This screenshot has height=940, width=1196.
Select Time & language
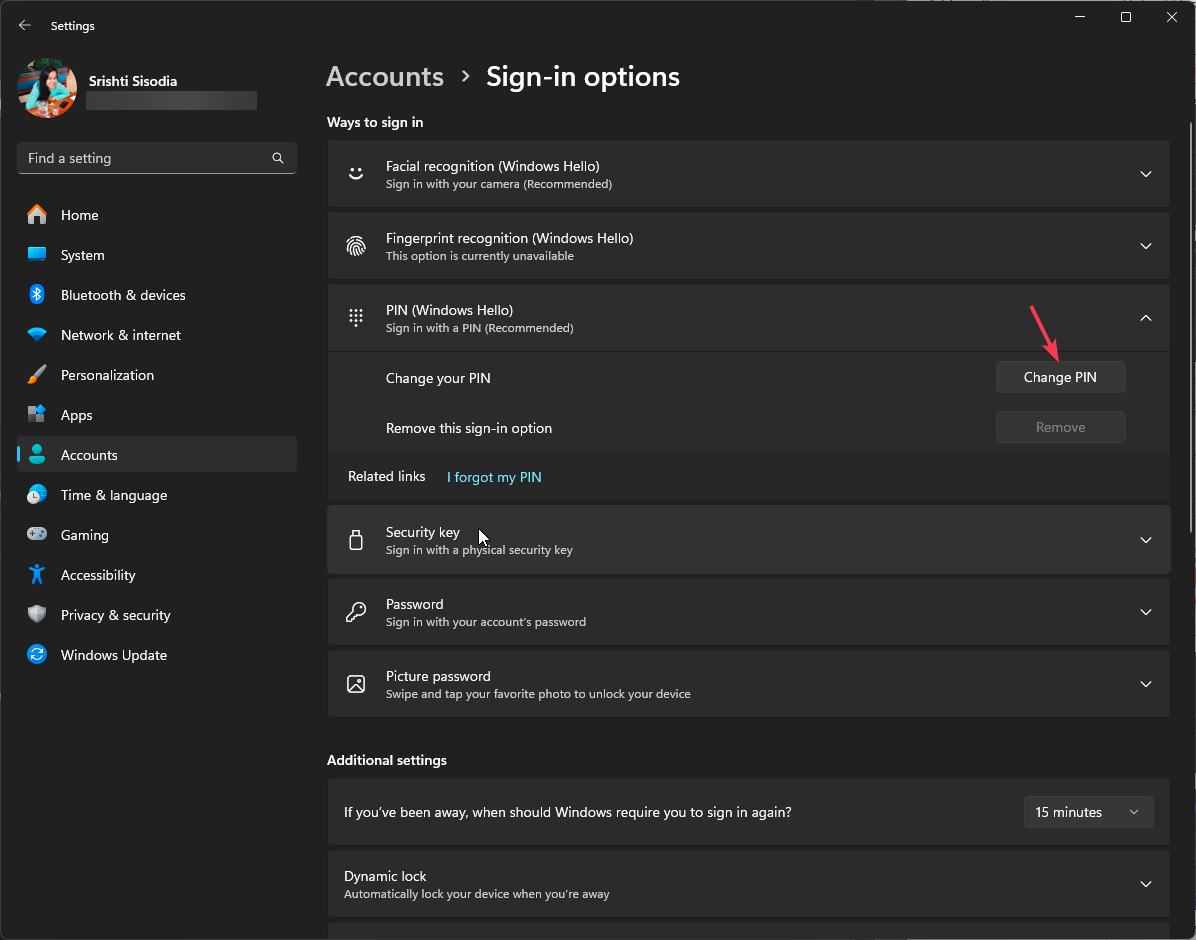pyautogui.click(x=156, y=494)
